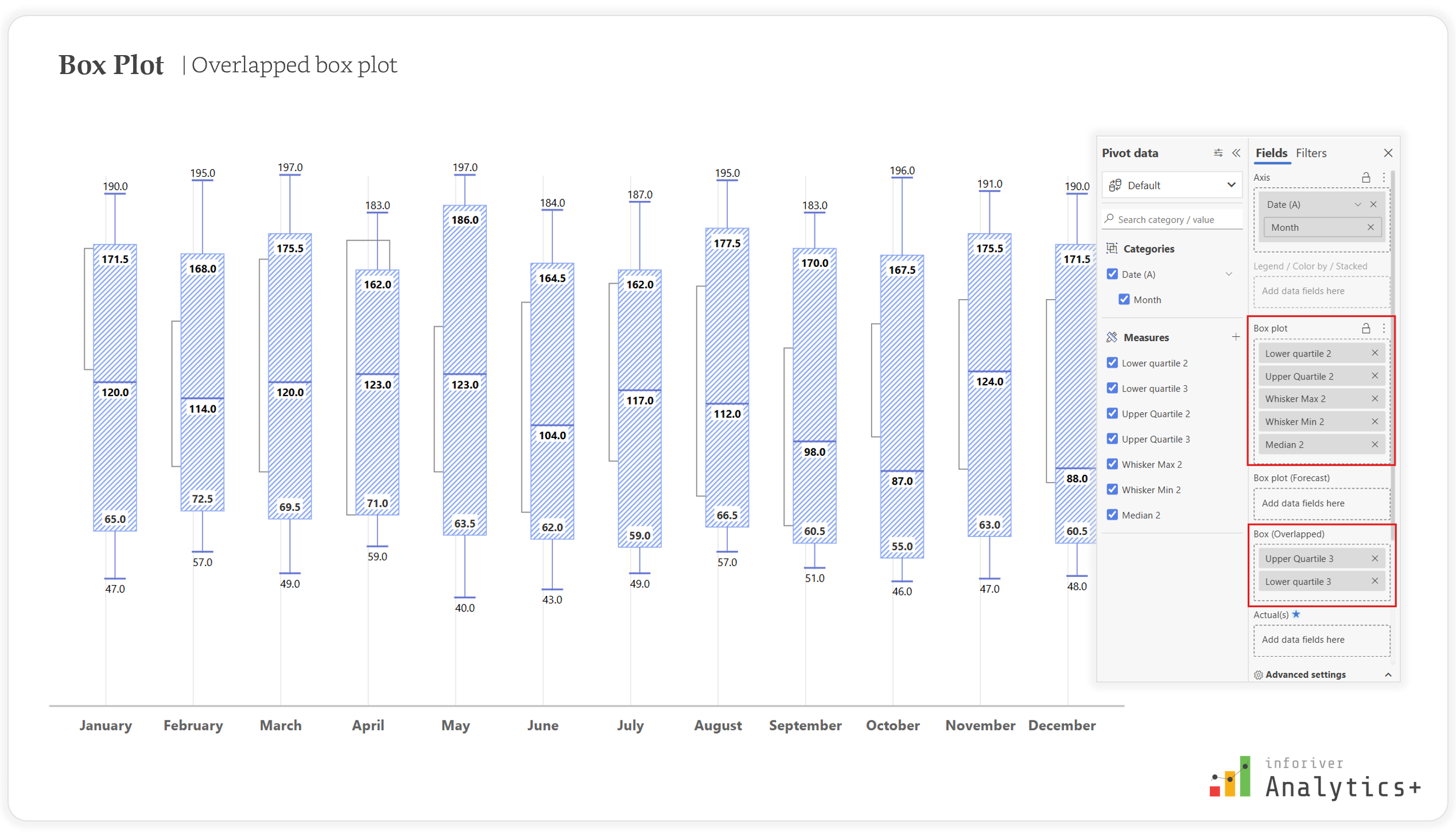Toggle Lower quartile 3 measure checkbox
1456x837 pixels.
click(1112, 388)
